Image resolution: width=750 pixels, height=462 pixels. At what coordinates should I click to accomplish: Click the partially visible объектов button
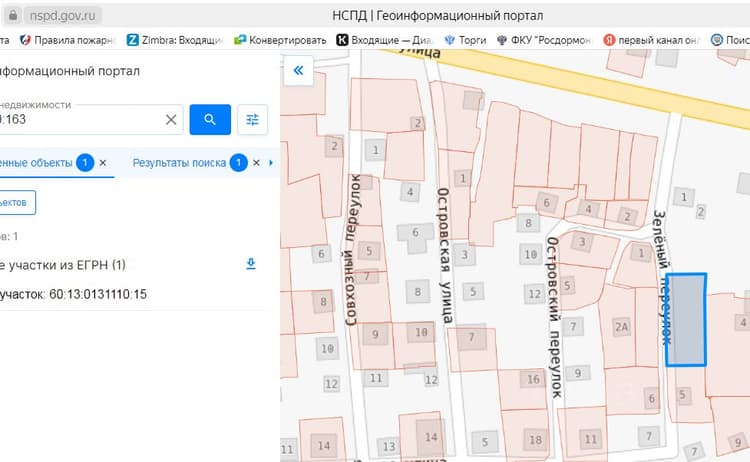(17, 202)
